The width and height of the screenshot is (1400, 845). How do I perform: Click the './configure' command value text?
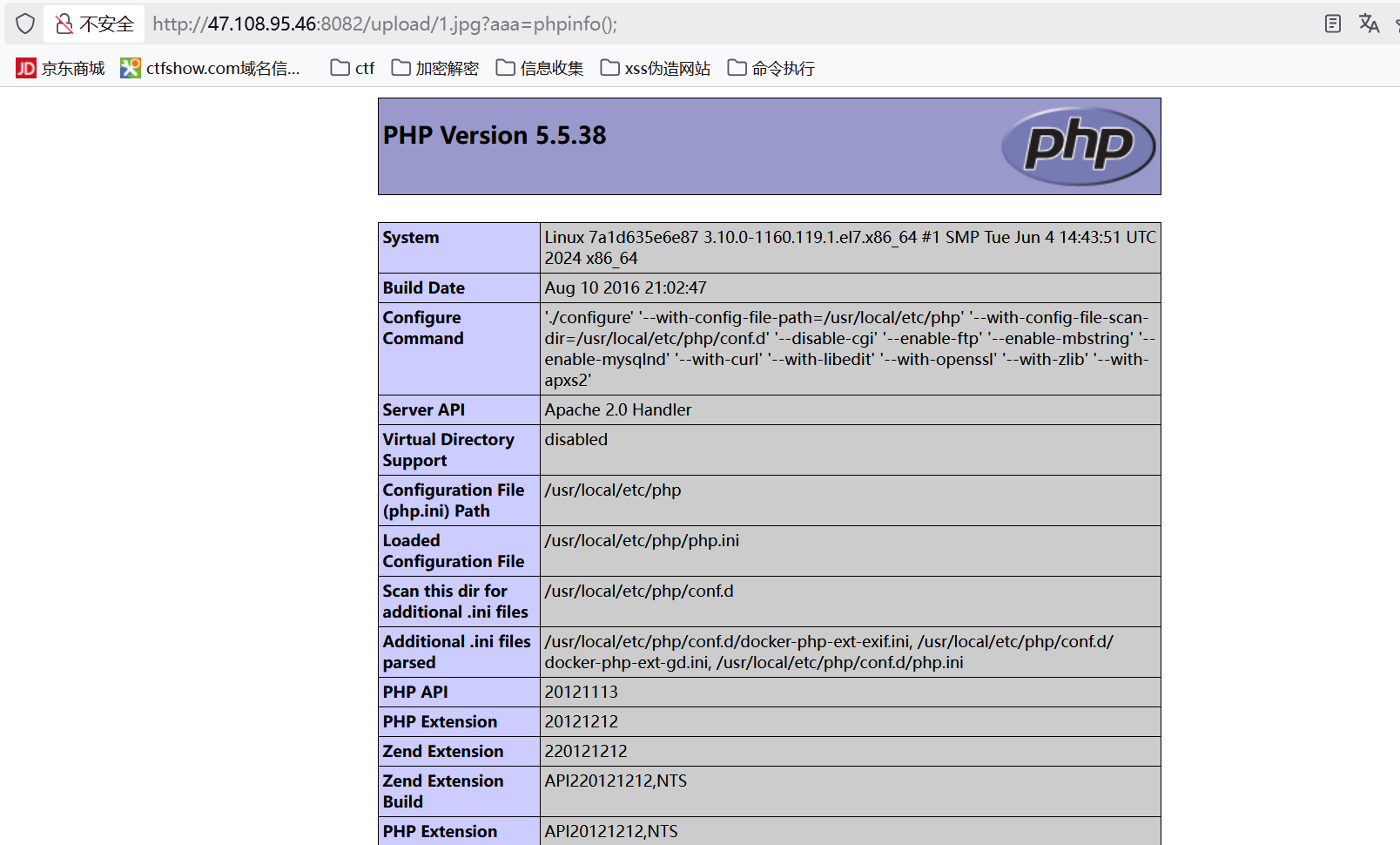[x=850, y=348]
